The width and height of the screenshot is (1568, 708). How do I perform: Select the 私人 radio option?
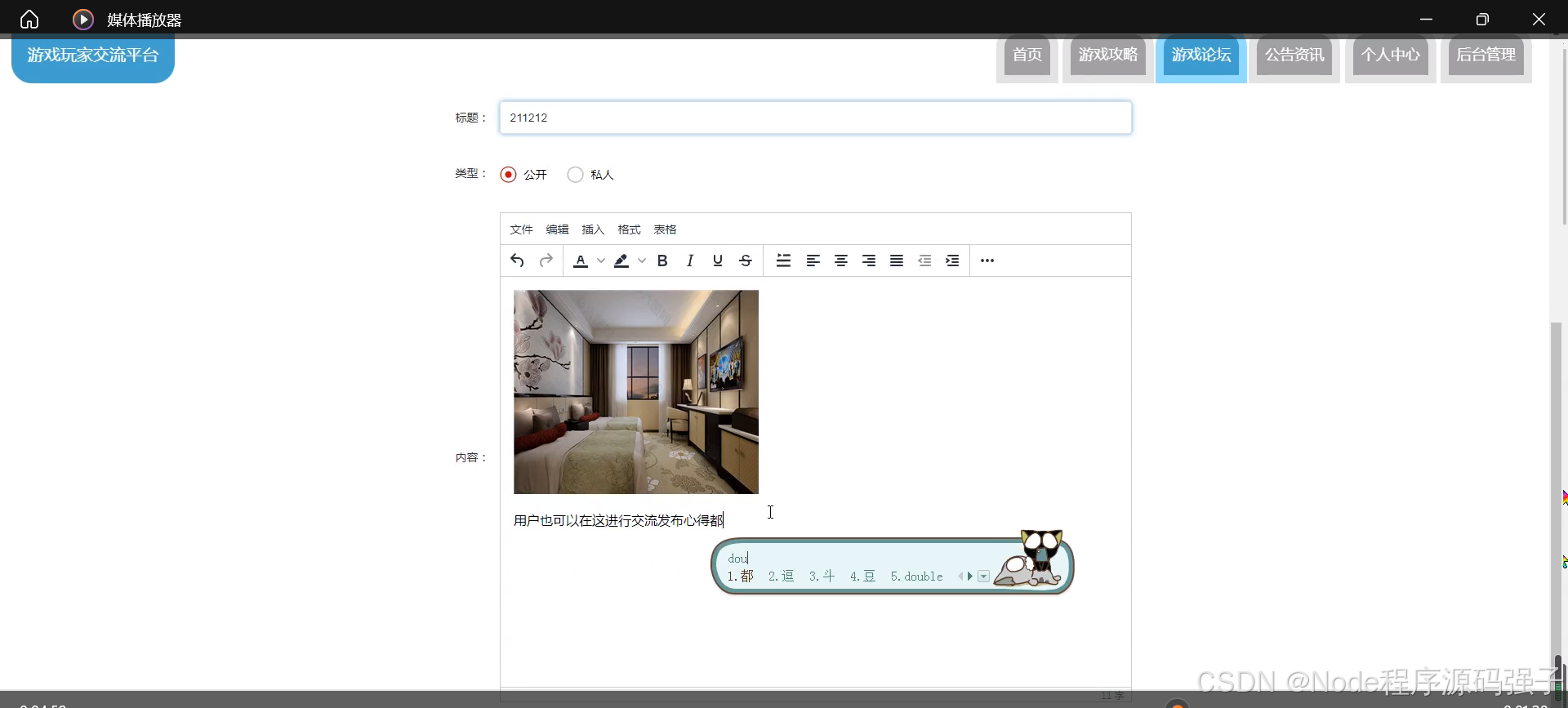point(575,175)
